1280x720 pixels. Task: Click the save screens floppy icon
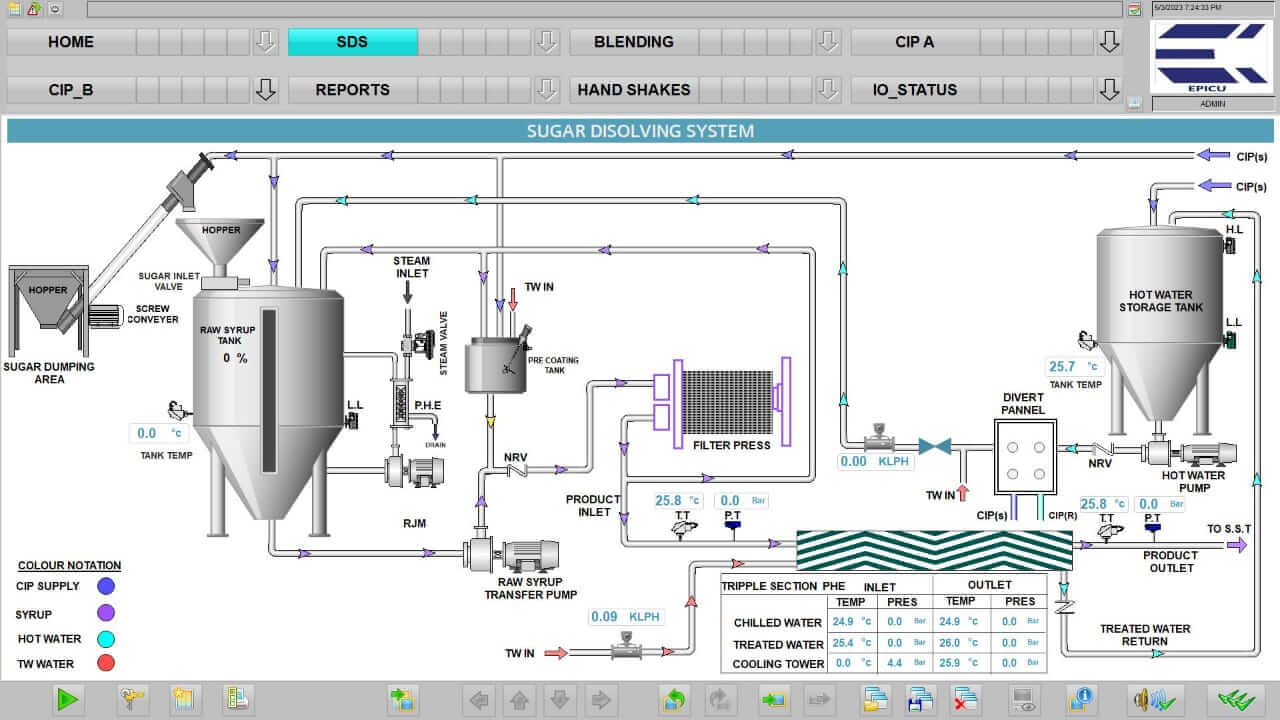[x=920, y=700]
